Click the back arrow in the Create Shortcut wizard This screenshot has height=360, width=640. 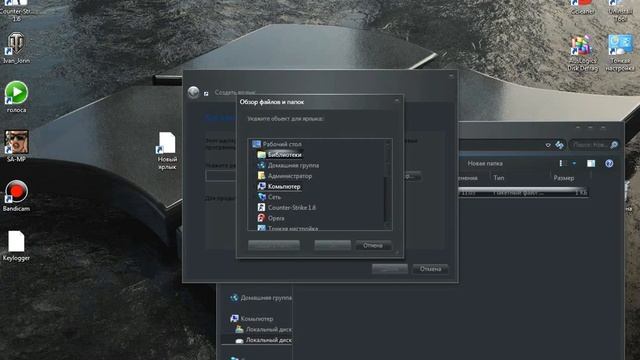tap(193, 93)
